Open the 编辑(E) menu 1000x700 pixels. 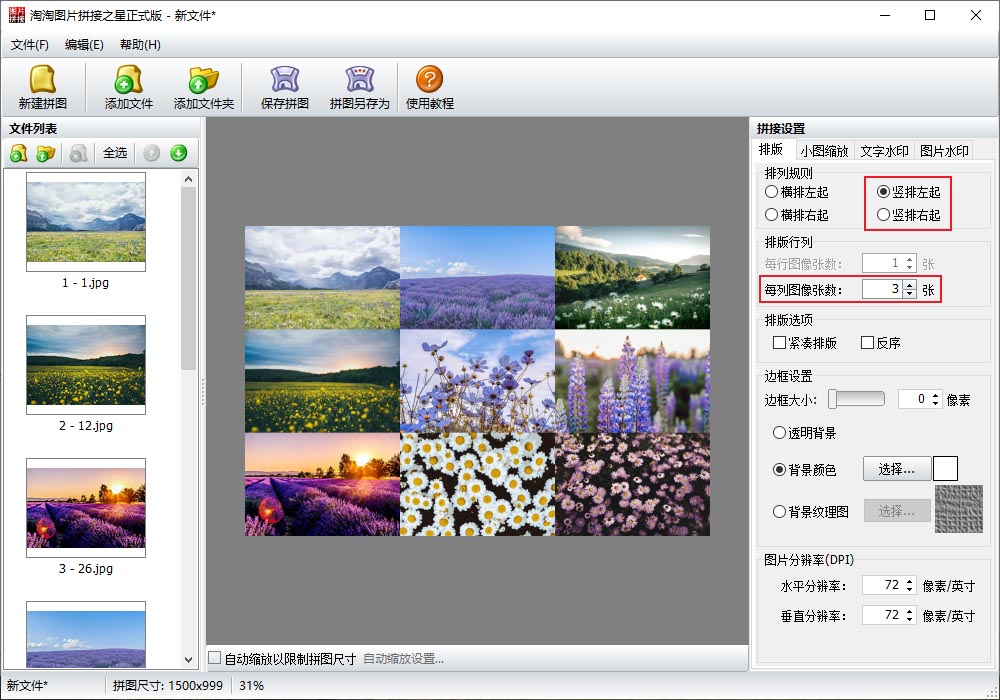click(x=84, y=45)
